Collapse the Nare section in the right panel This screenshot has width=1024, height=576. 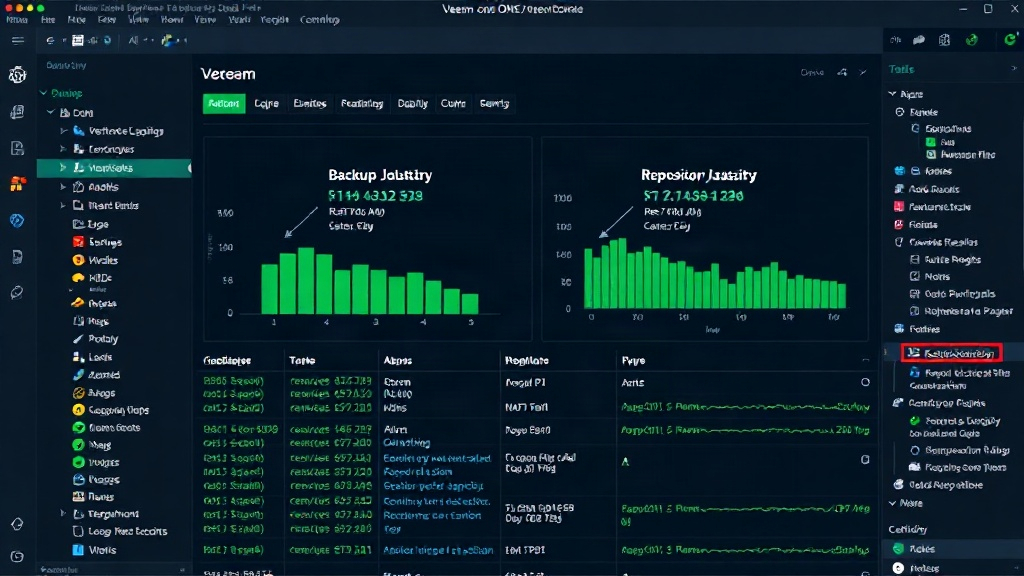tap(893, 503)
